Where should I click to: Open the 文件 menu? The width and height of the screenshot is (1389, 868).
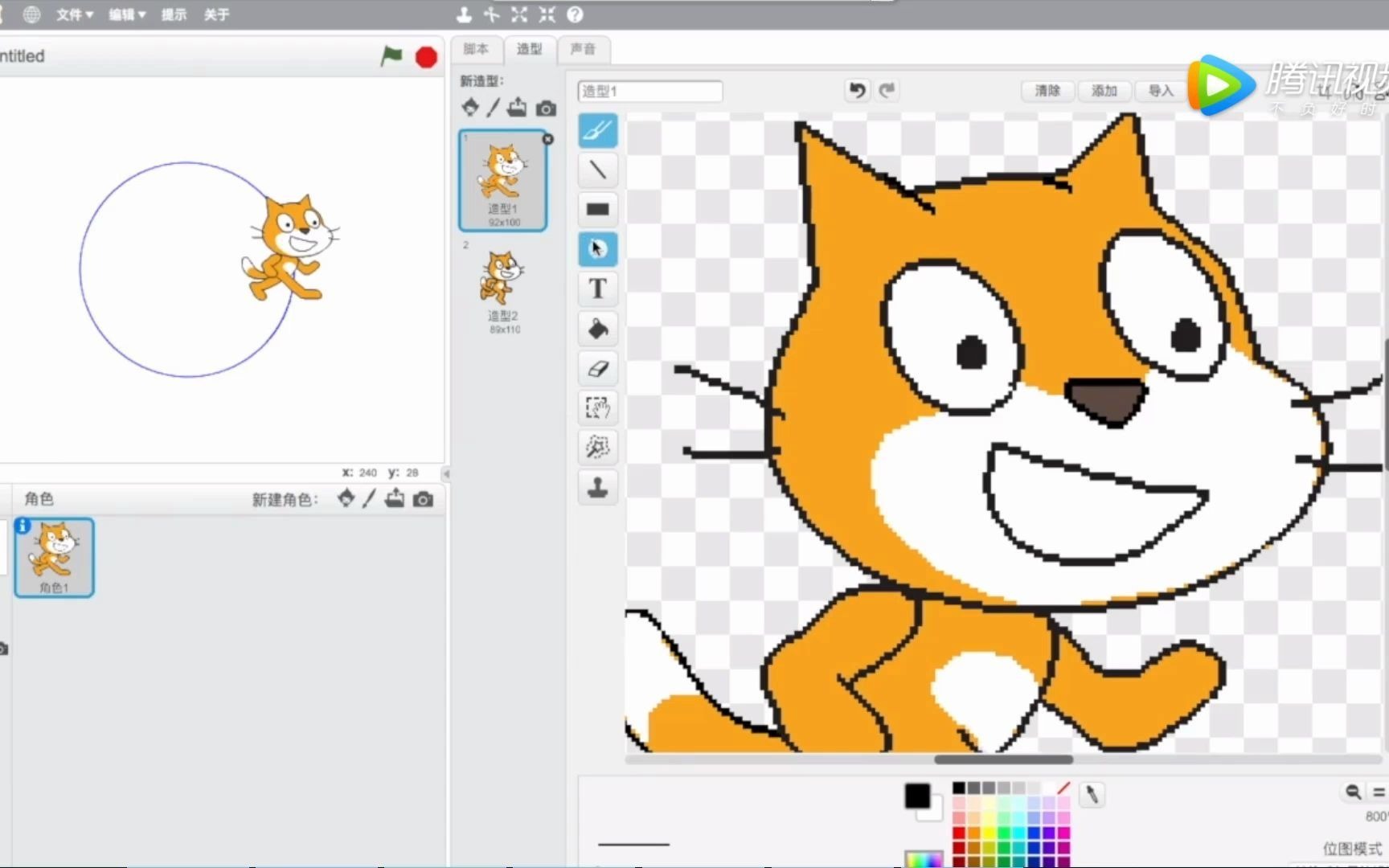coord(74,14)
